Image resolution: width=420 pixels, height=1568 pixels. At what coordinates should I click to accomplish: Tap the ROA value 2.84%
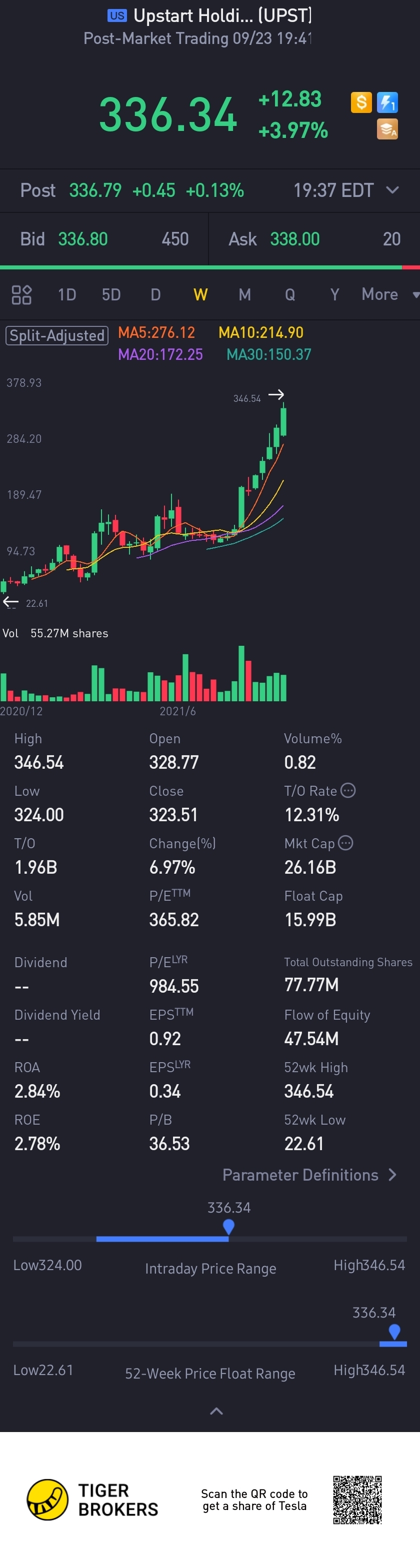37,1091
